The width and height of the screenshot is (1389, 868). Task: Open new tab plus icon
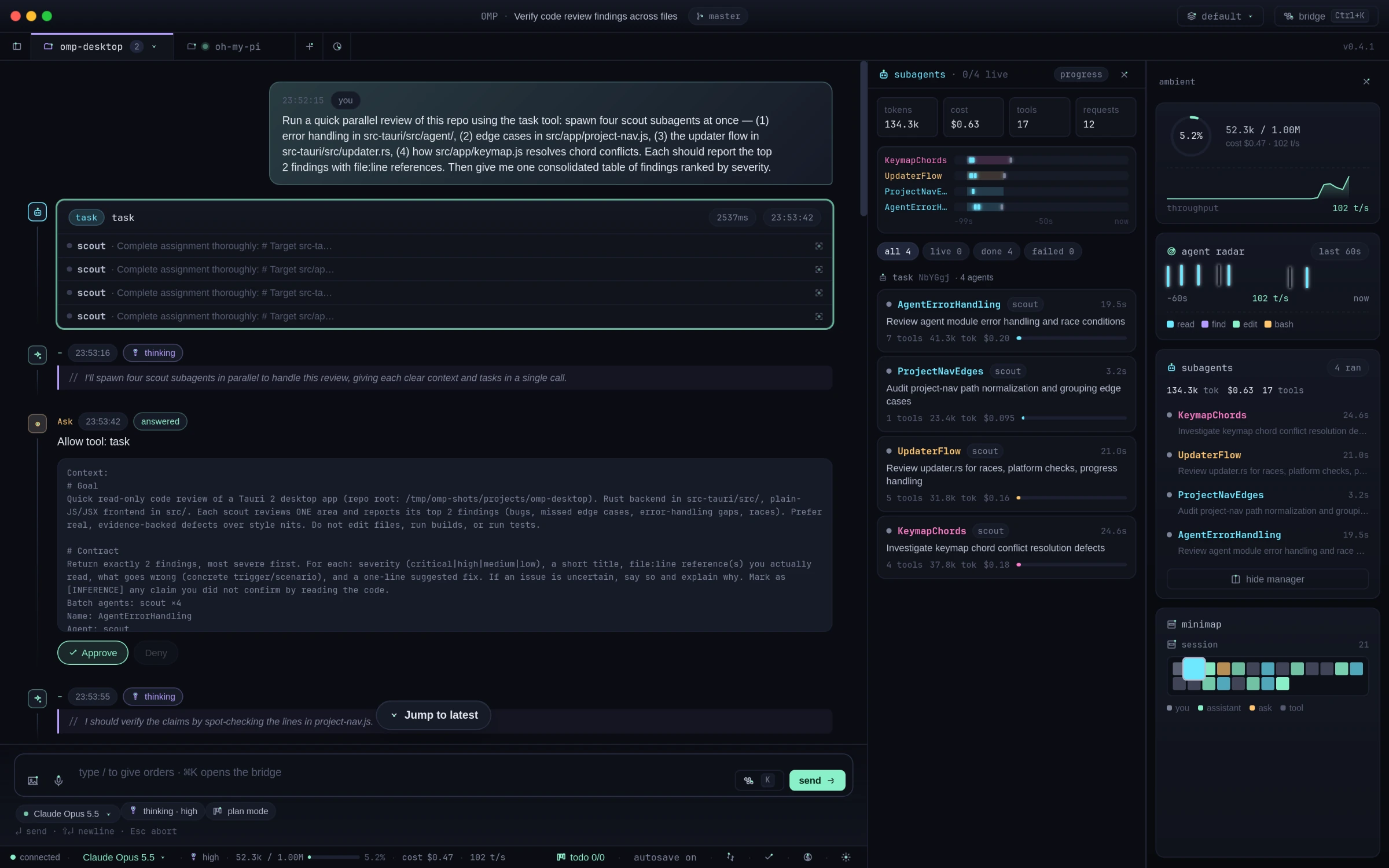click(x=310, y=46)
